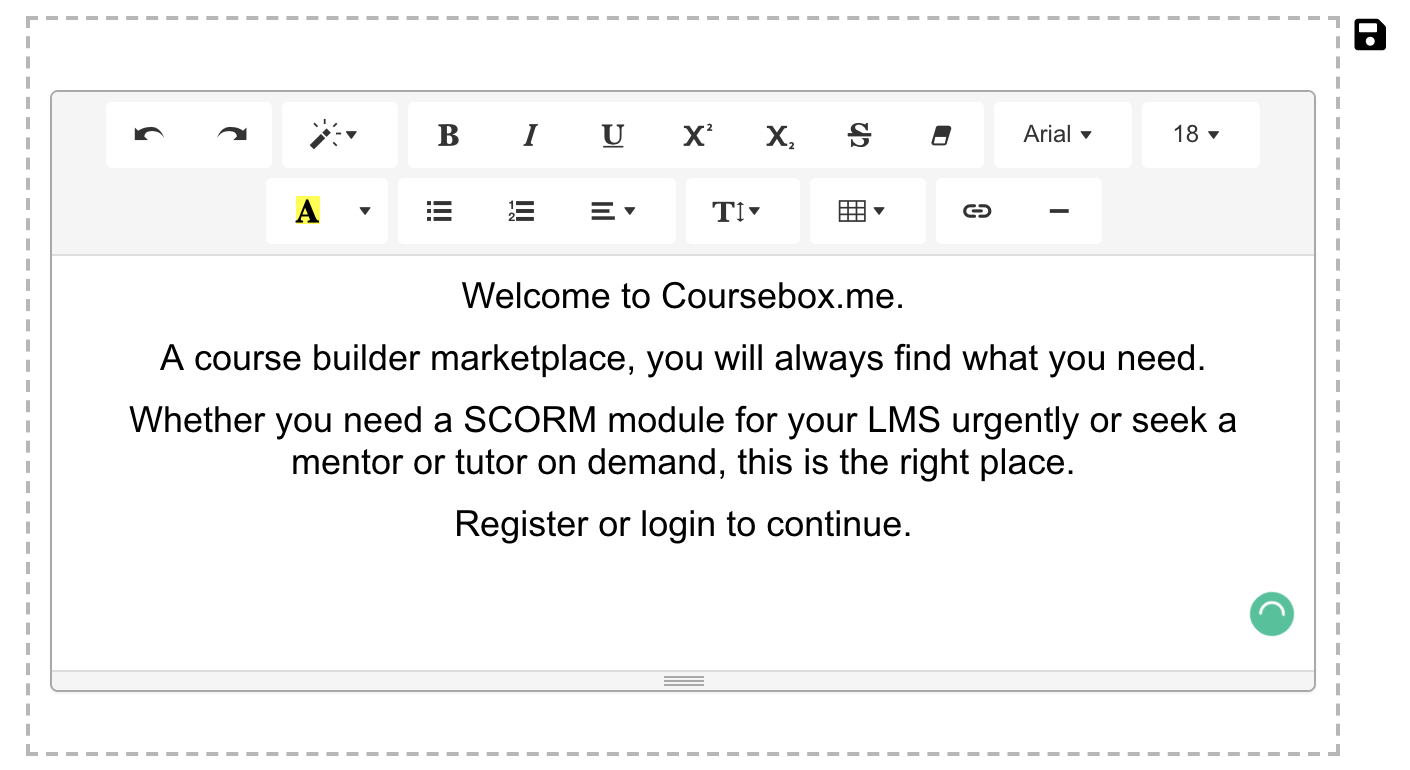Insert a hyperlink
Screen dimensions: 1410x770
[976, 210]
